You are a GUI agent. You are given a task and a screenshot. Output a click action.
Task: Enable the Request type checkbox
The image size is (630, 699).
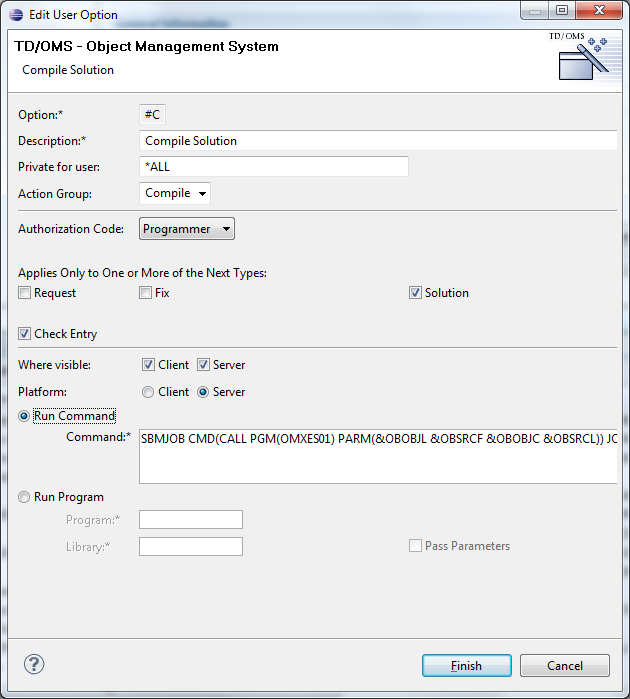25,293
